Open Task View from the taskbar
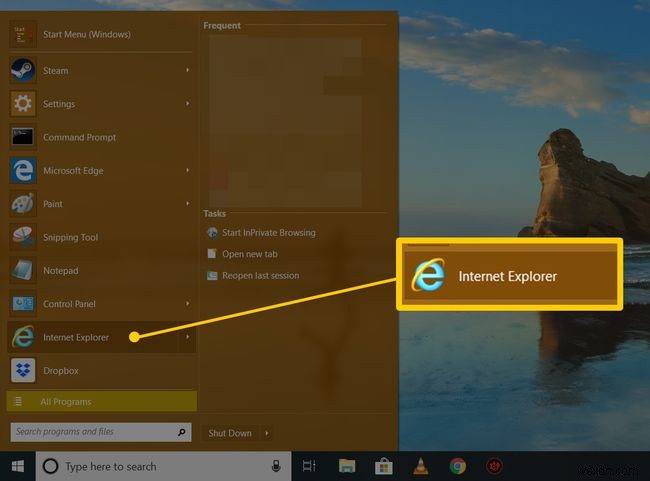 [x=309, y=466]
